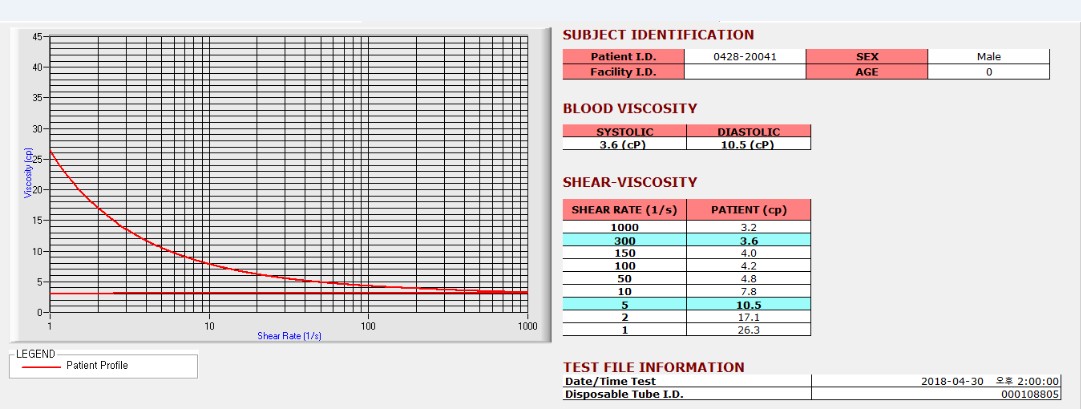Click the Patient I.D. label cell
Screen dimensions: 1081x409
pos(624,57)
